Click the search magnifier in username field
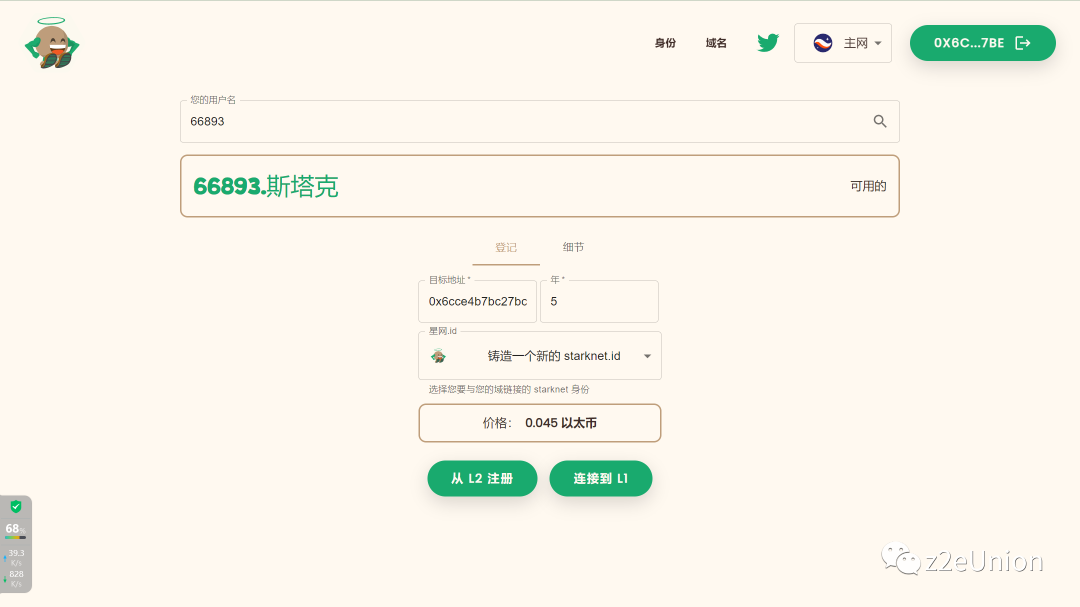The width and height of the screenshot is (1080, 607). point(879,120)
